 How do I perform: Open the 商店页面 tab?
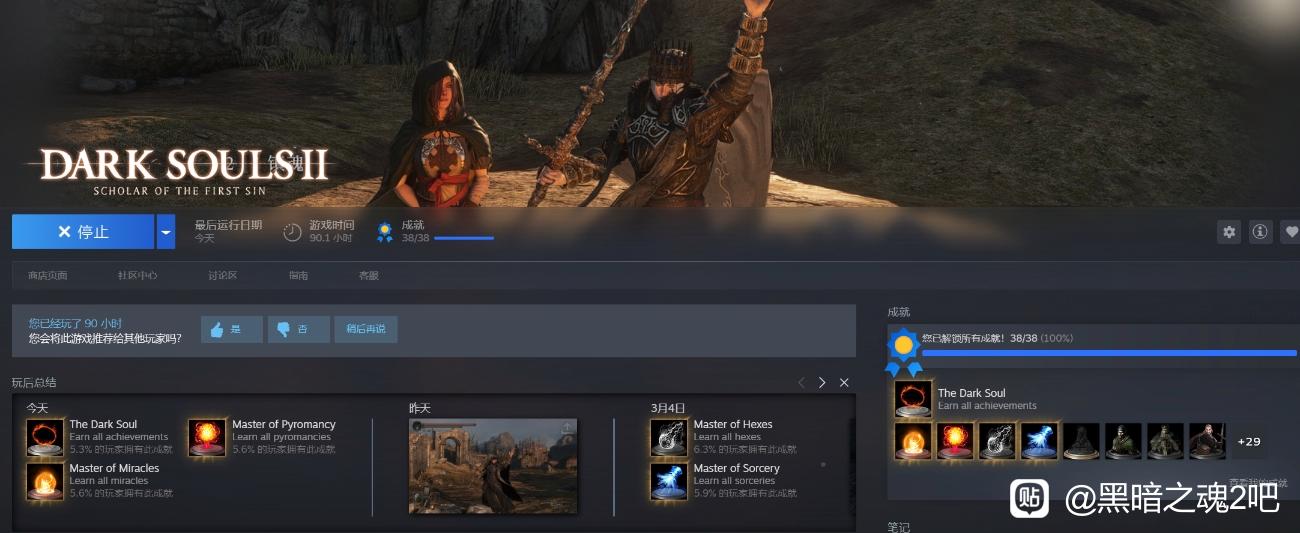coord(48,276)
